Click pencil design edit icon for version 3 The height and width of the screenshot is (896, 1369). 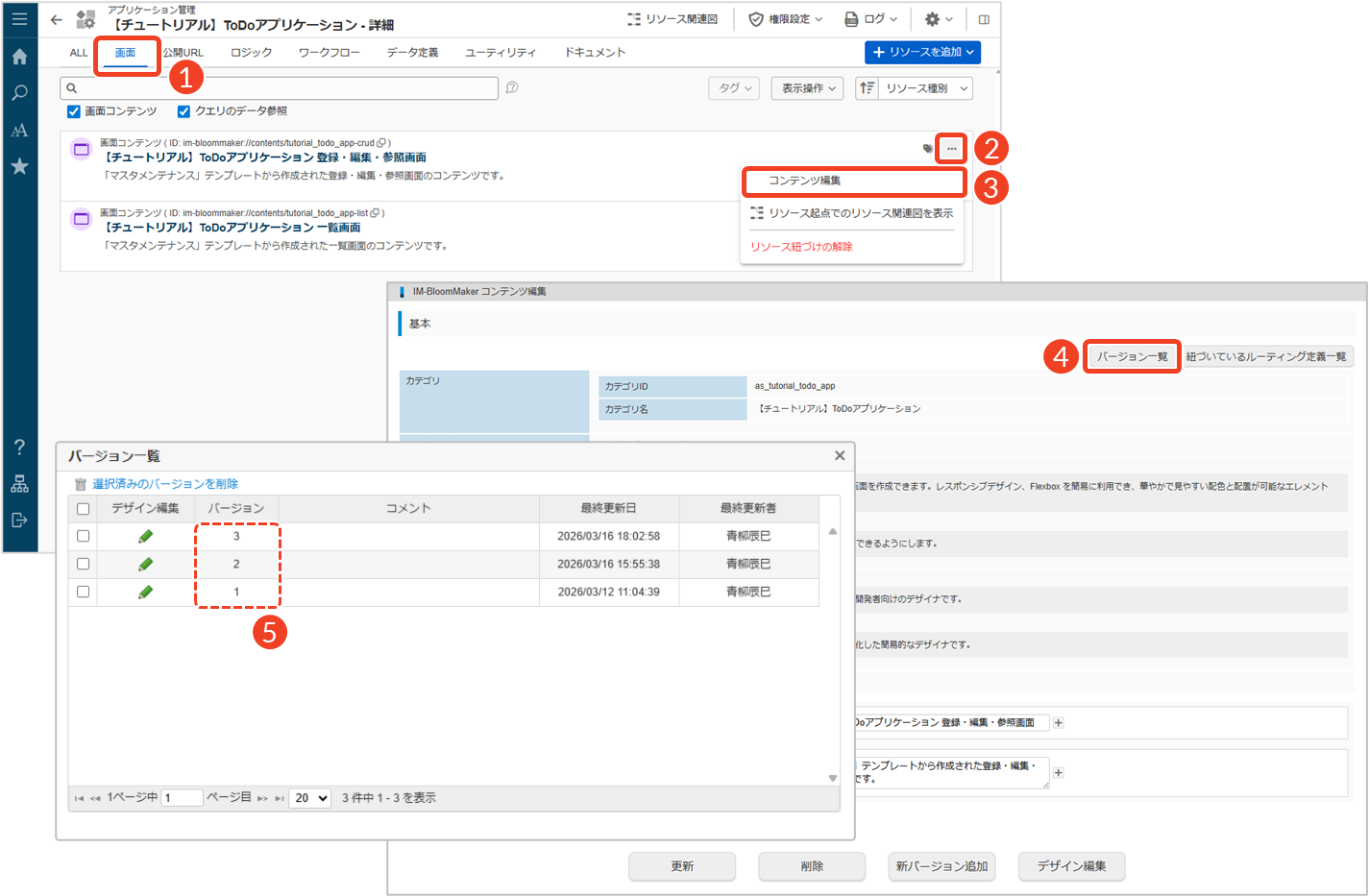tap(145, 536)
